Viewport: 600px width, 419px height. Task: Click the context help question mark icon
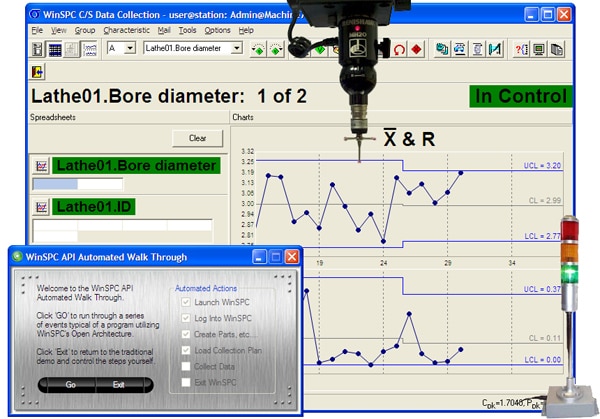521,48
